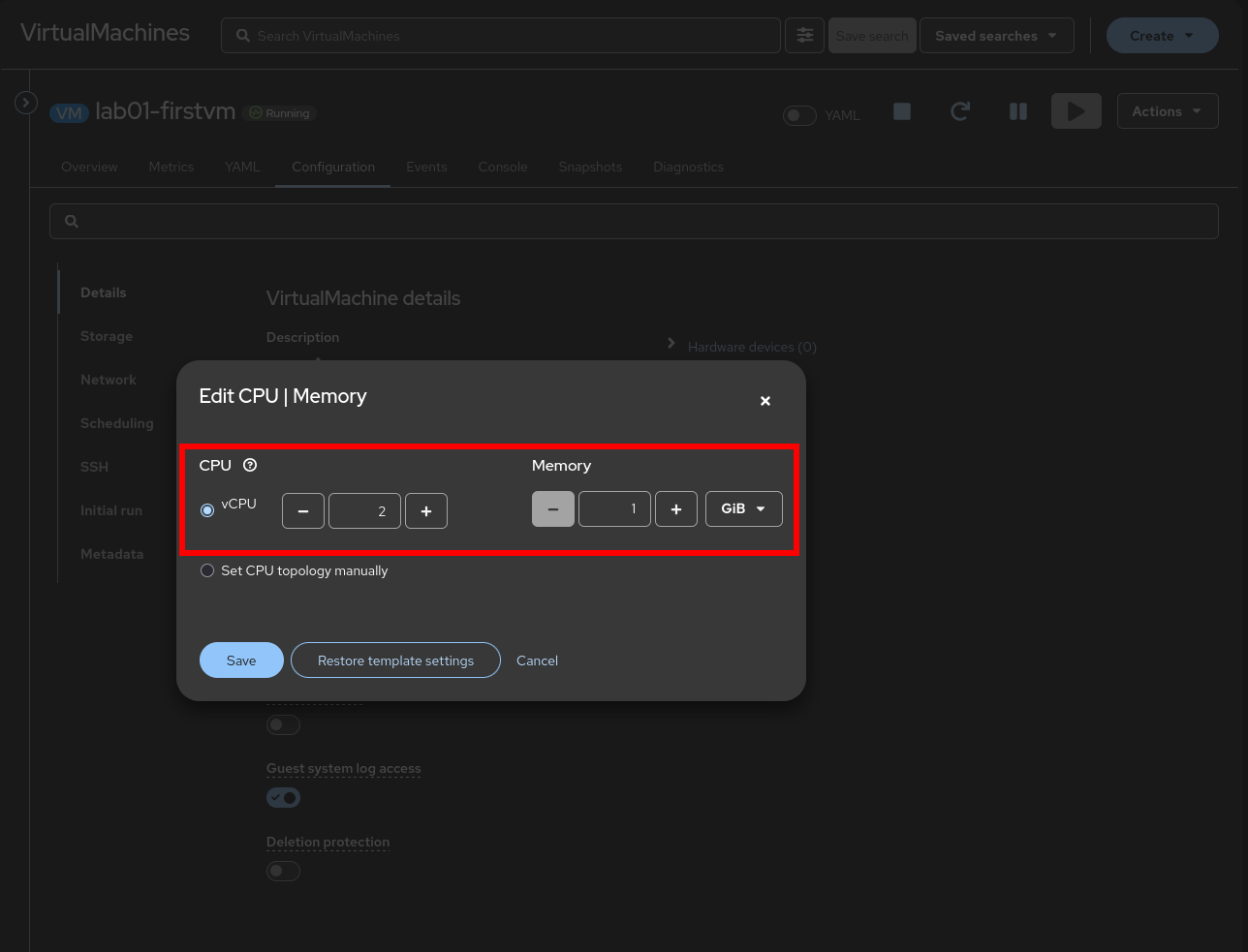The height and width of the screenshot is (952, 1248).
Task: Open the Events tab
Action: (426, 167)
